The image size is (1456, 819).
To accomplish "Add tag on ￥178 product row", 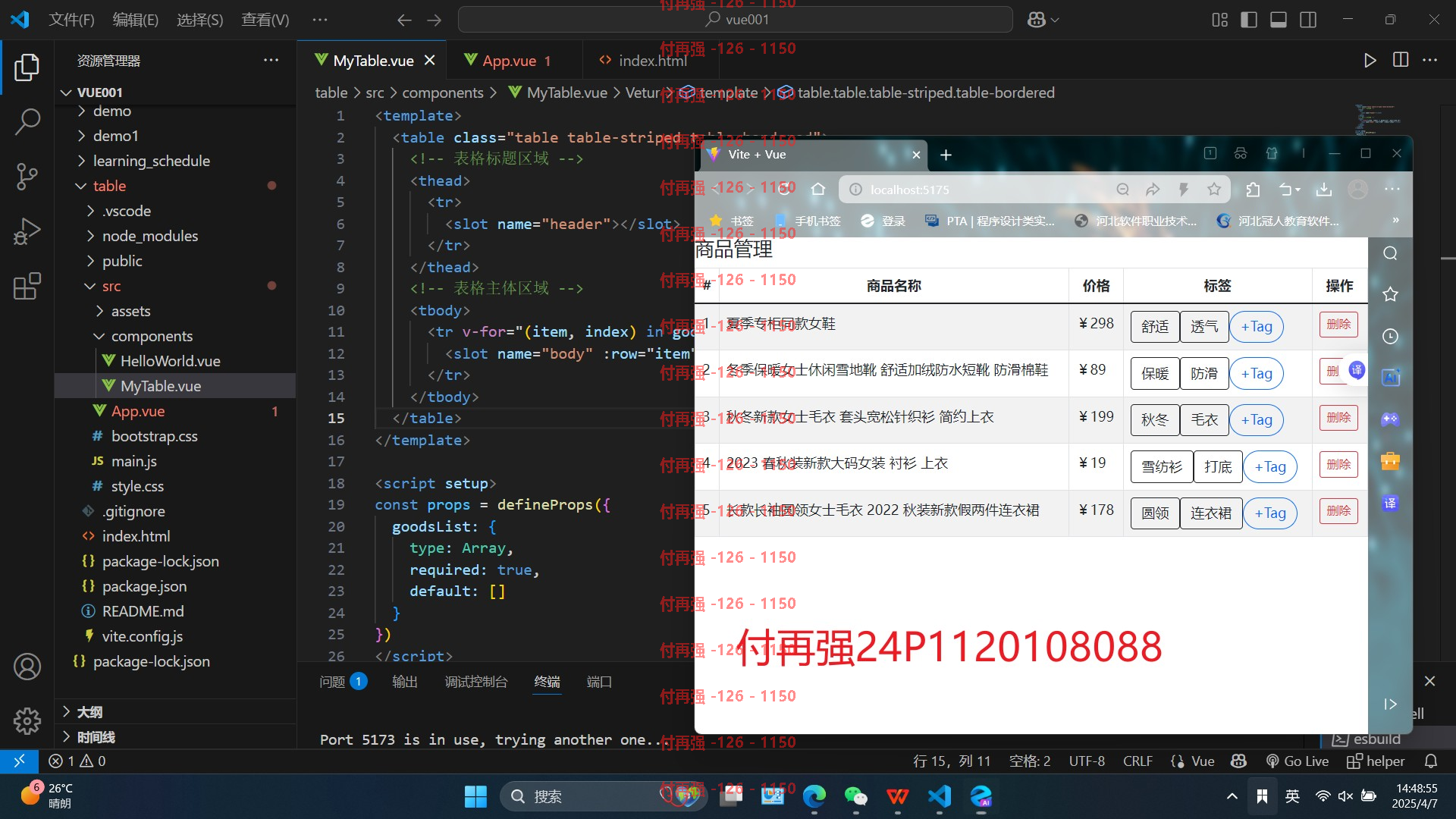I will pos(1270,513).
